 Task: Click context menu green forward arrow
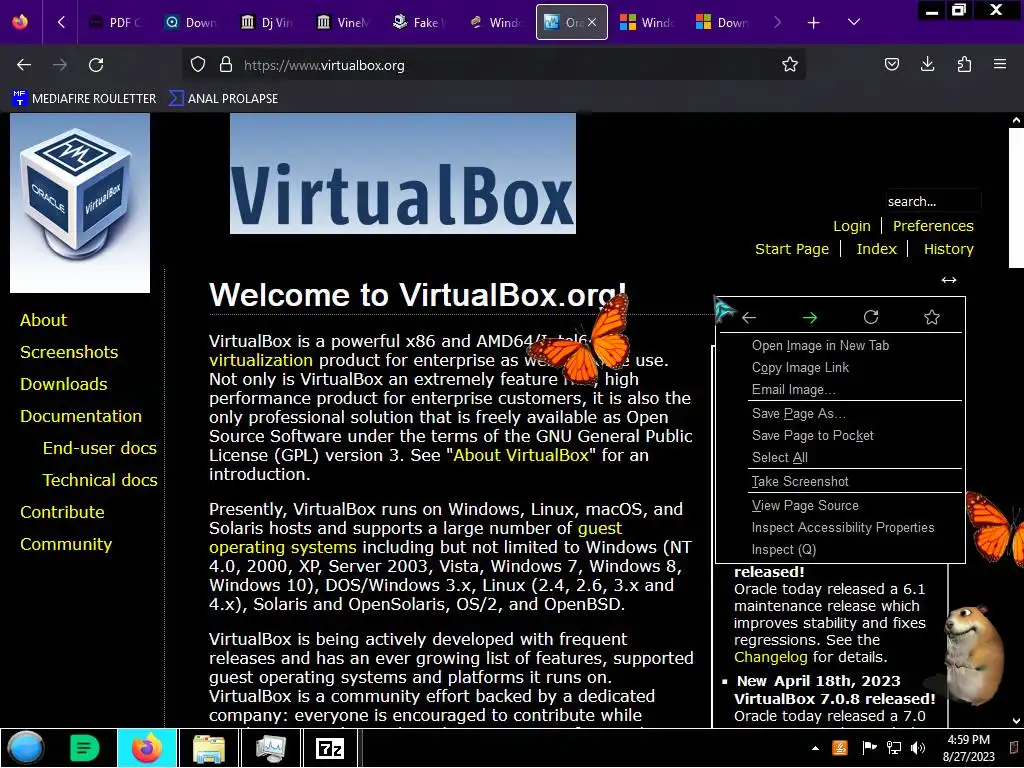pyautogui.click(x=810, y=317)
